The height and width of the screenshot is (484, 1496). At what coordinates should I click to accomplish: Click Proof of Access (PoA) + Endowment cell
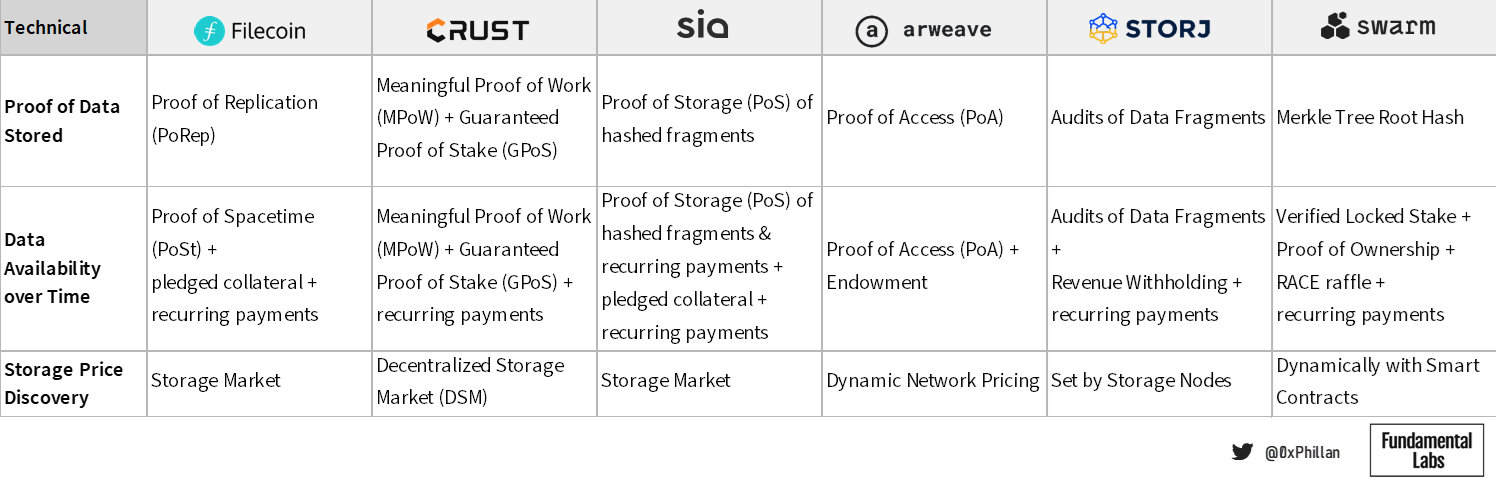coord(922,266)
